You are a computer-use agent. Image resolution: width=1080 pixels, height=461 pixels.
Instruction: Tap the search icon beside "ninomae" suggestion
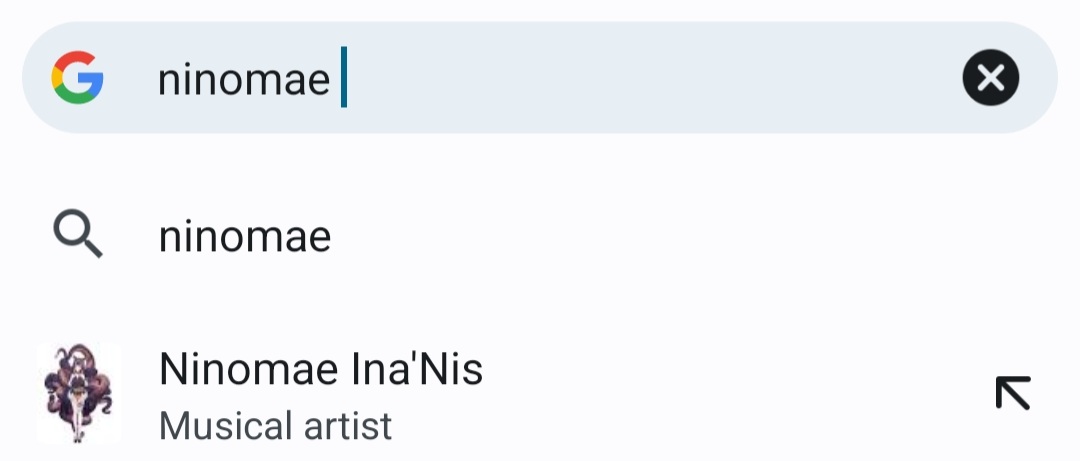78,237
